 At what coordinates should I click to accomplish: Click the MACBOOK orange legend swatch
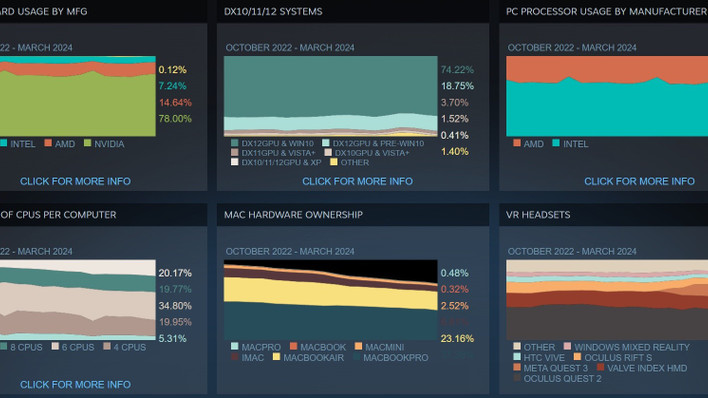[x=293, y=346]
